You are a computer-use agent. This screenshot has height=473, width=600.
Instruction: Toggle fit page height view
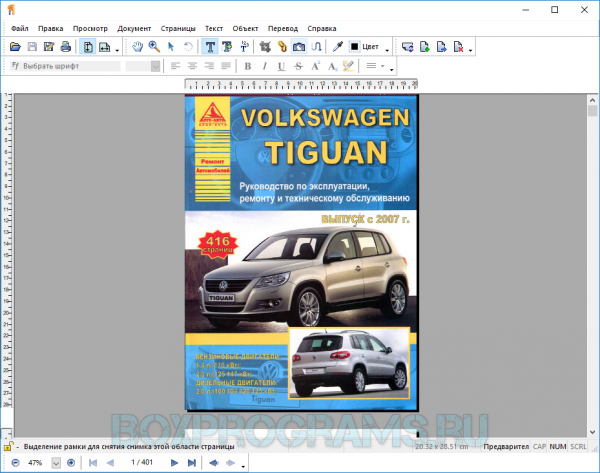pos(88,47)
